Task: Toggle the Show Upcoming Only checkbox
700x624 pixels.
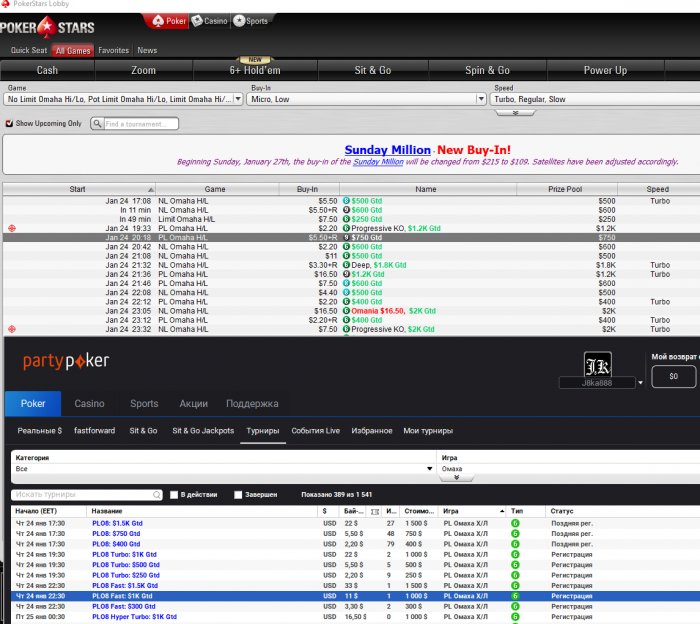Action: [9, 124]
